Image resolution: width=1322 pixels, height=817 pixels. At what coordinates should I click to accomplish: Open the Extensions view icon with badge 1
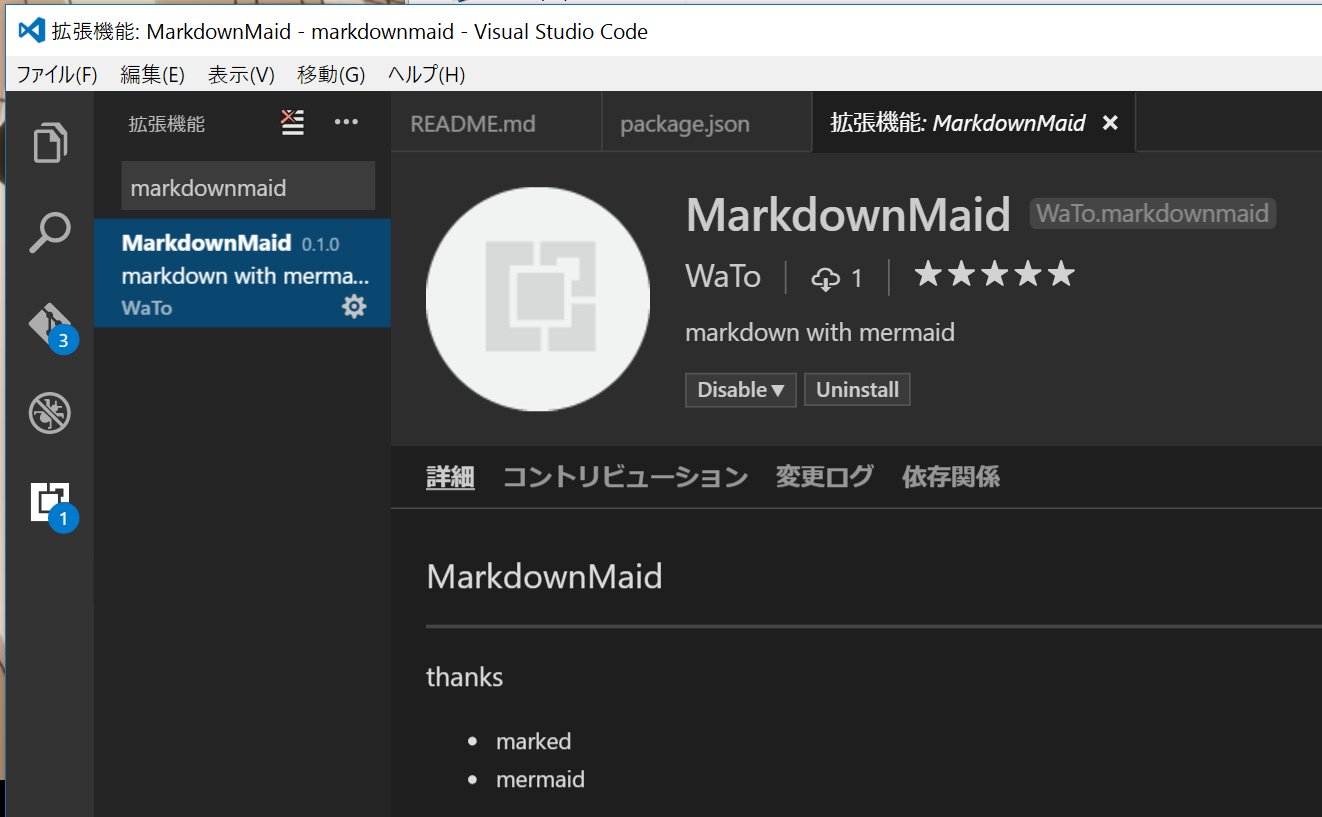pyautogui.click(x=49, y=502)
